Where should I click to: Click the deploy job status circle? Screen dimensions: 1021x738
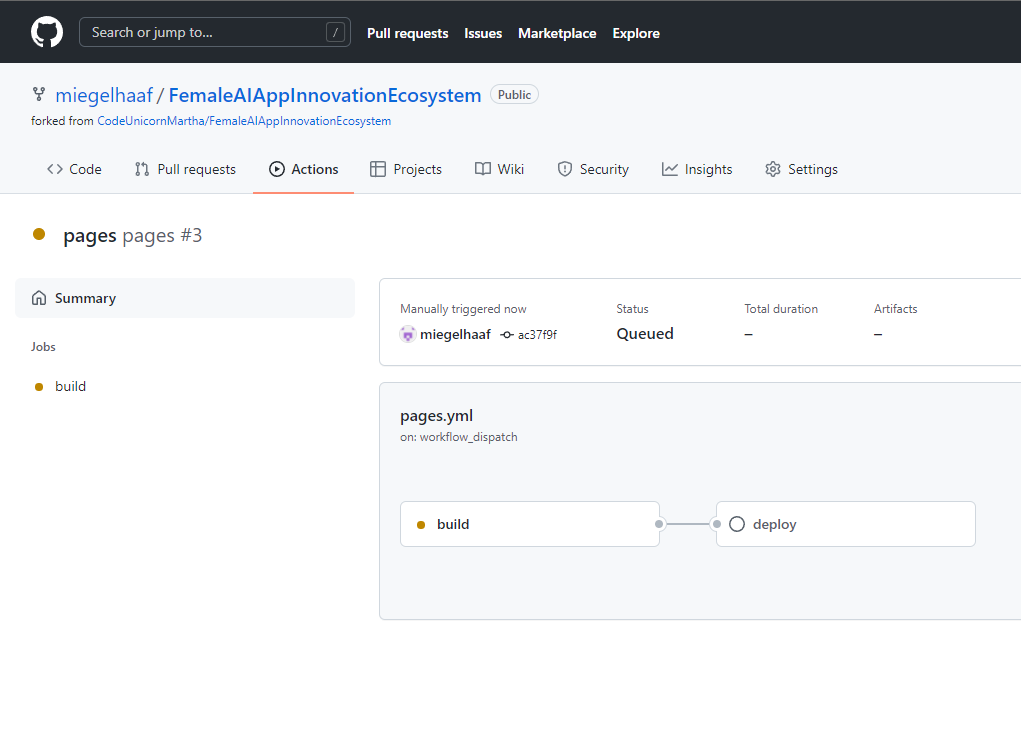[x=737, y=523]
